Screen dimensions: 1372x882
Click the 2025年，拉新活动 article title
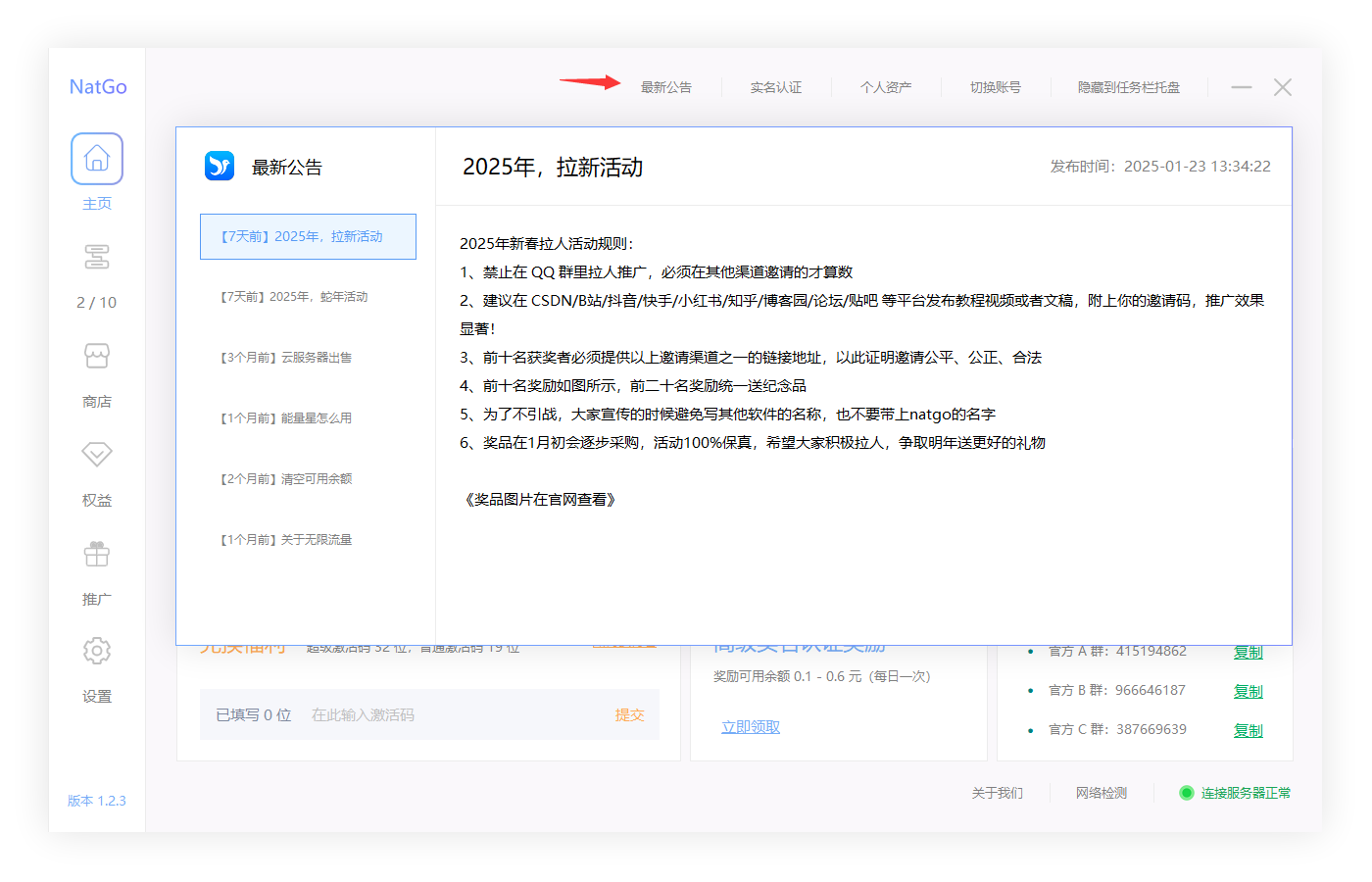pos(553,168)
